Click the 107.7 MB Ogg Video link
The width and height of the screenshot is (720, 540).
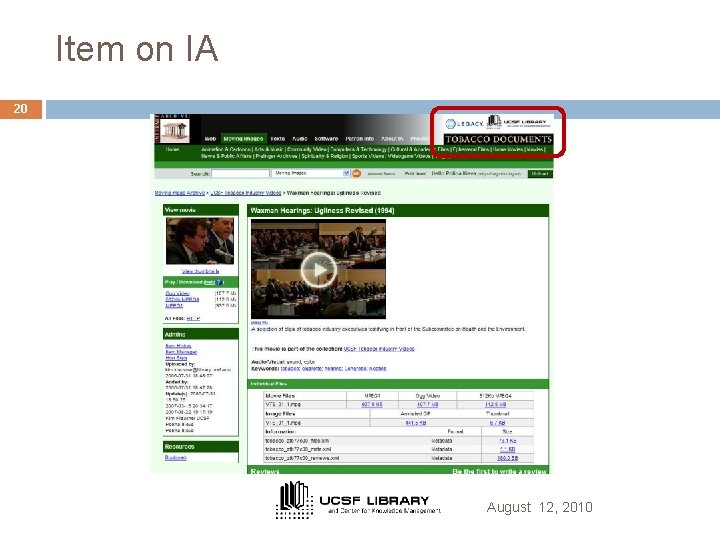click(428, 405)
